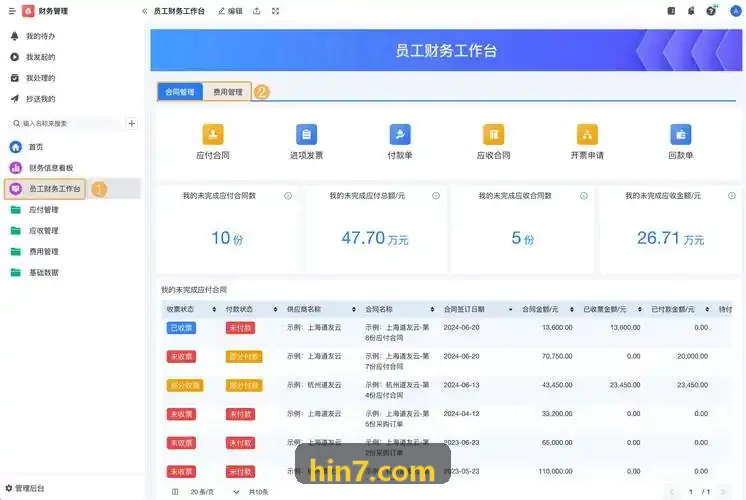
Task: Click the plus button next to sidebar search
Action: [x=132, y=124]
